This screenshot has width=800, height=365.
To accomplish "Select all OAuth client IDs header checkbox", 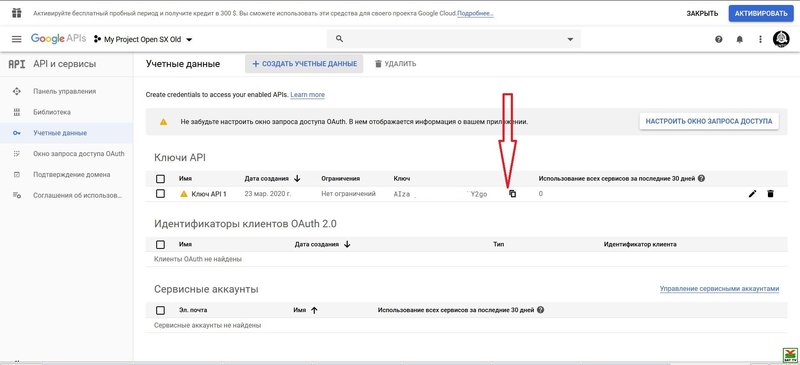I will (x=160, y=245).
